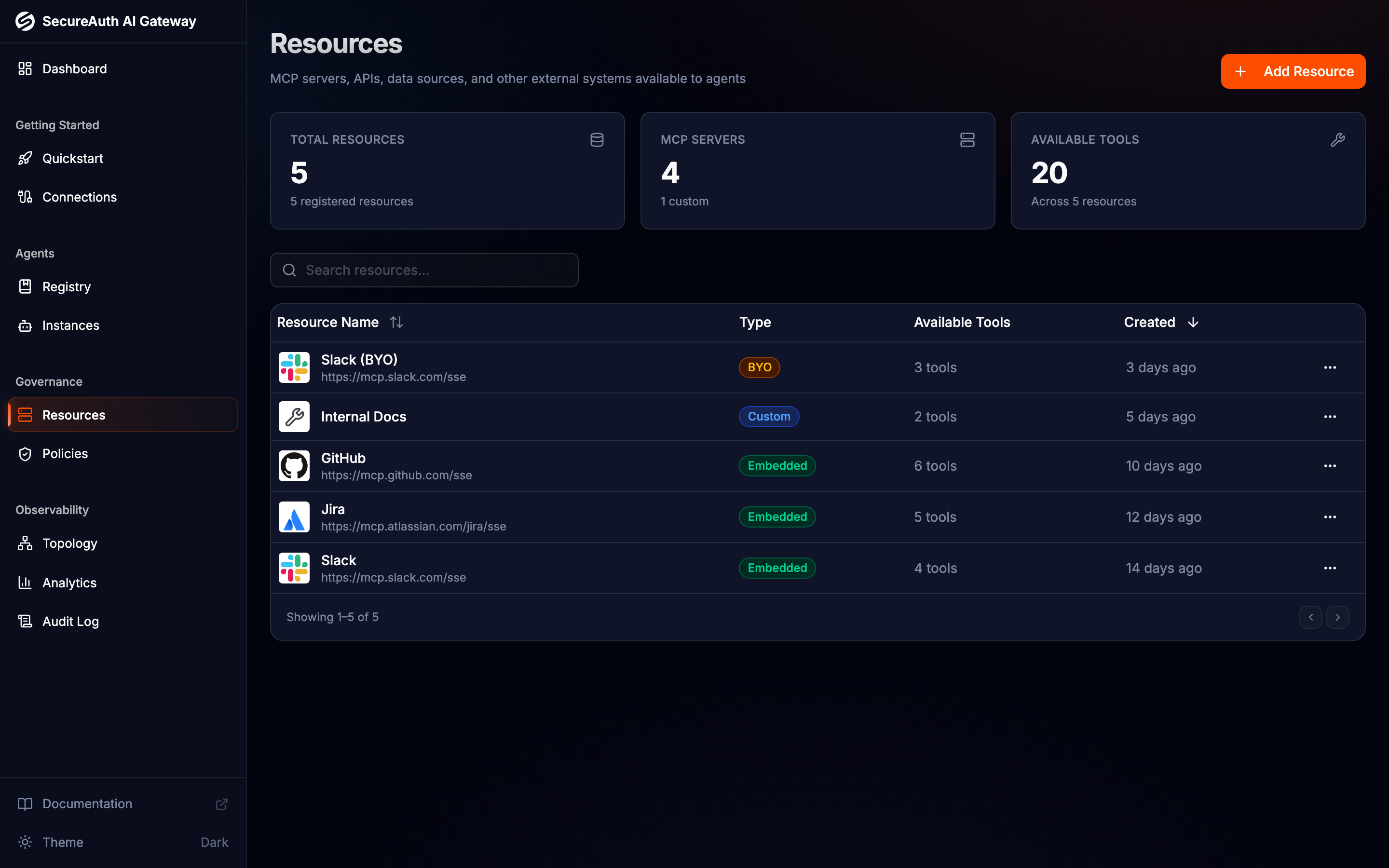Image resolution: width=1389 pixels, height=868 pixels.
Task: Open the agent Registry
Action: click(x=123, y=286)
